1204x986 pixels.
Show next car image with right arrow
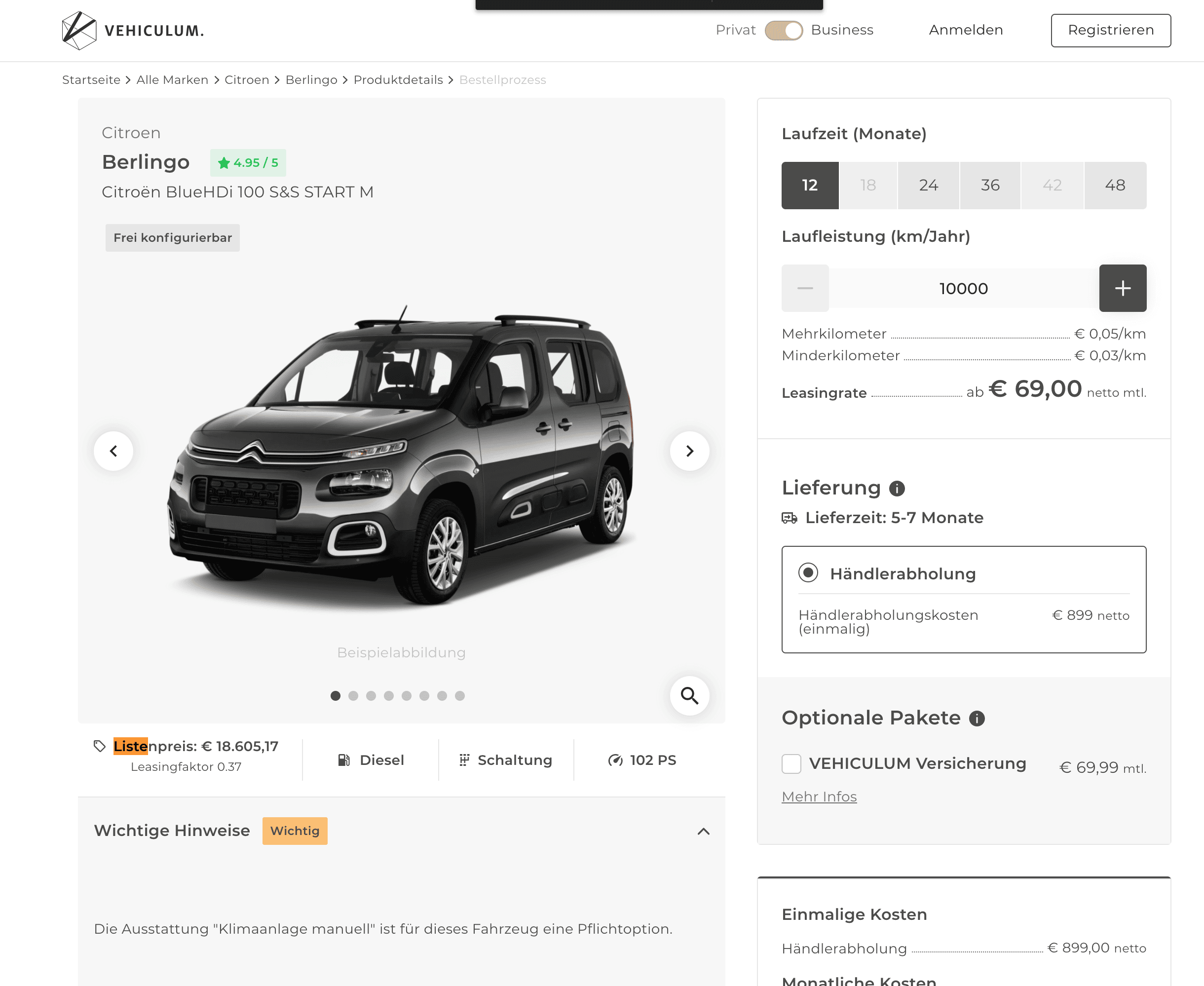689,451
